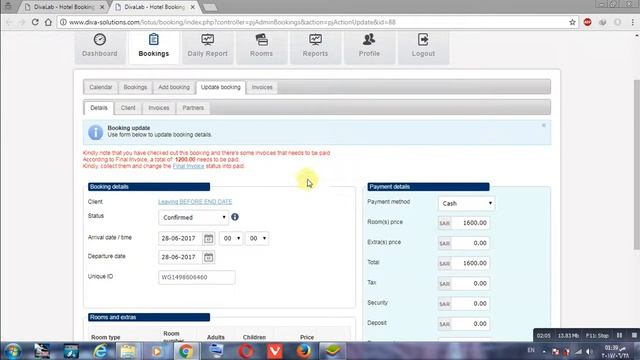
Task: Open the Chrome menu button
Action: (633, 22)
